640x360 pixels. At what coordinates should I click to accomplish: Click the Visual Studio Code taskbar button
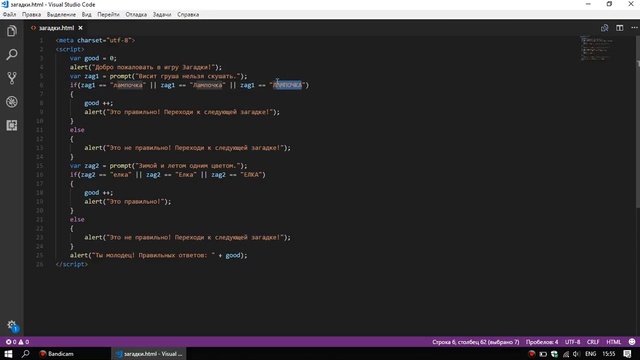click(149, 353)
